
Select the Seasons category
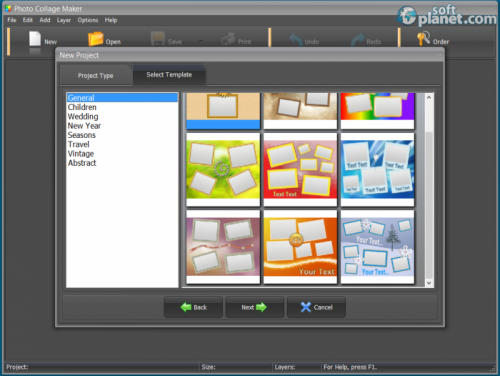click(122, 135)
